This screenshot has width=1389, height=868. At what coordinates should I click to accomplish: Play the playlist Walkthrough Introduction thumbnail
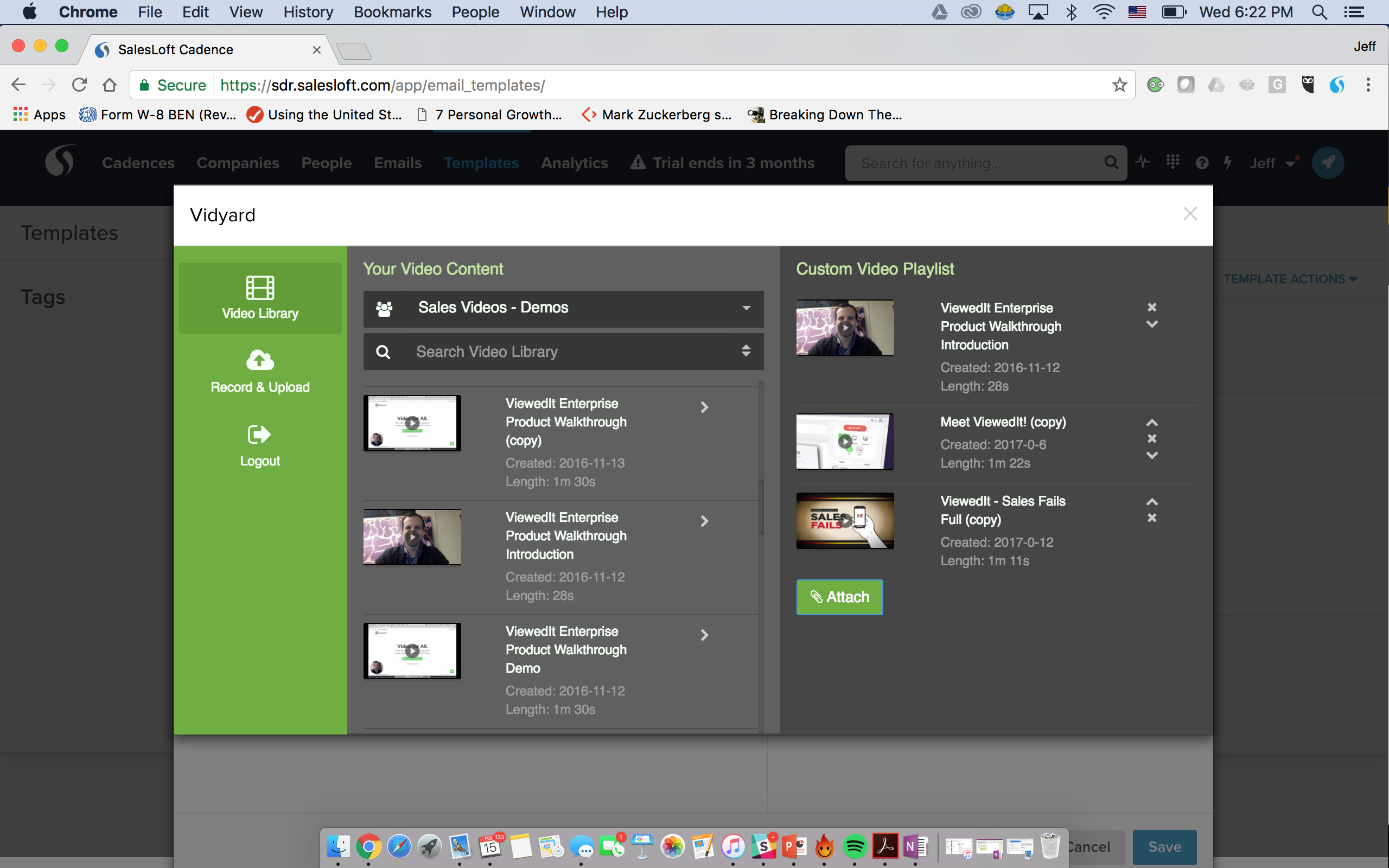tap(845, 328)
